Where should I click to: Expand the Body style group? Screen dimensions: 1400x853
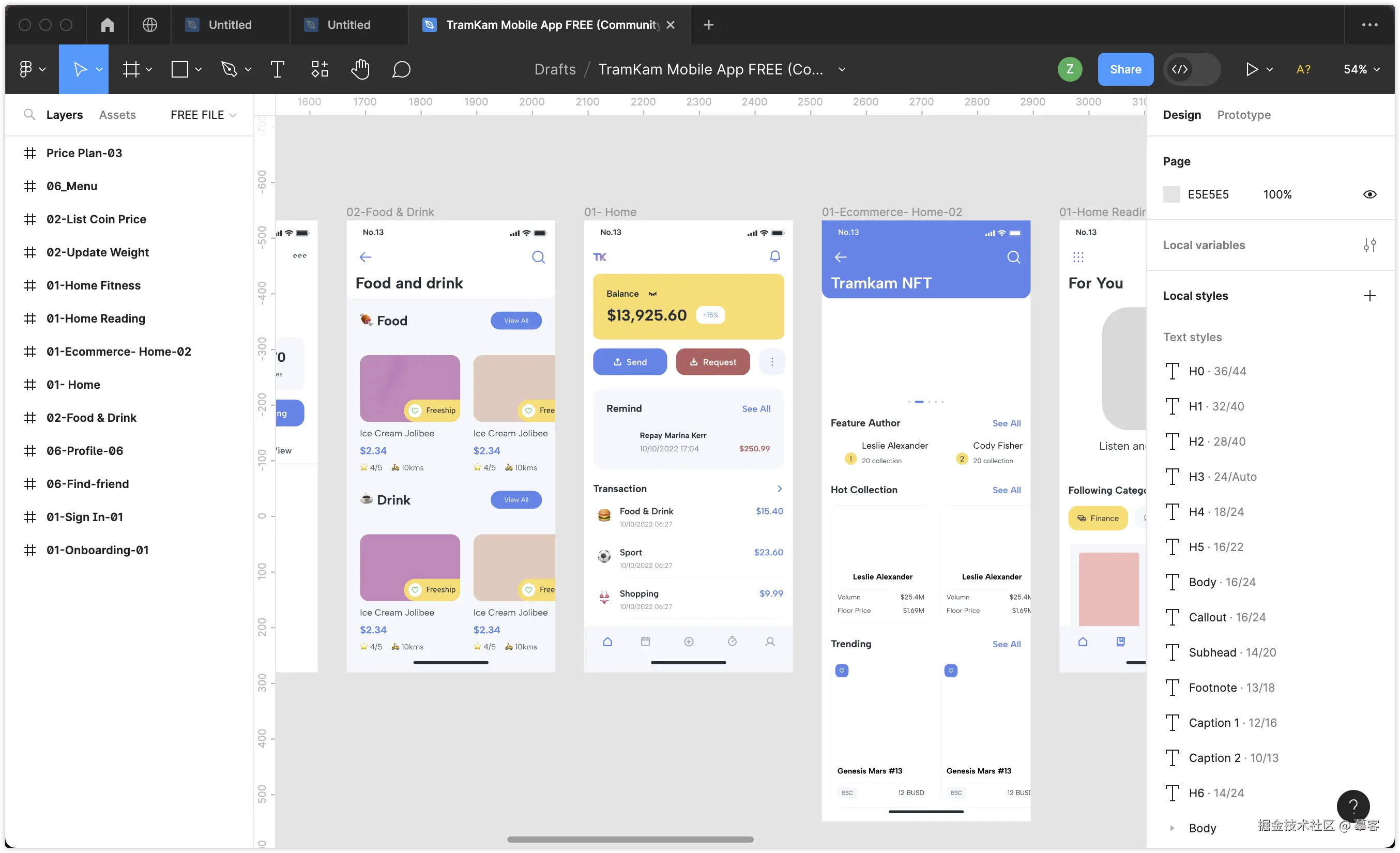(x=1171, y=828)
